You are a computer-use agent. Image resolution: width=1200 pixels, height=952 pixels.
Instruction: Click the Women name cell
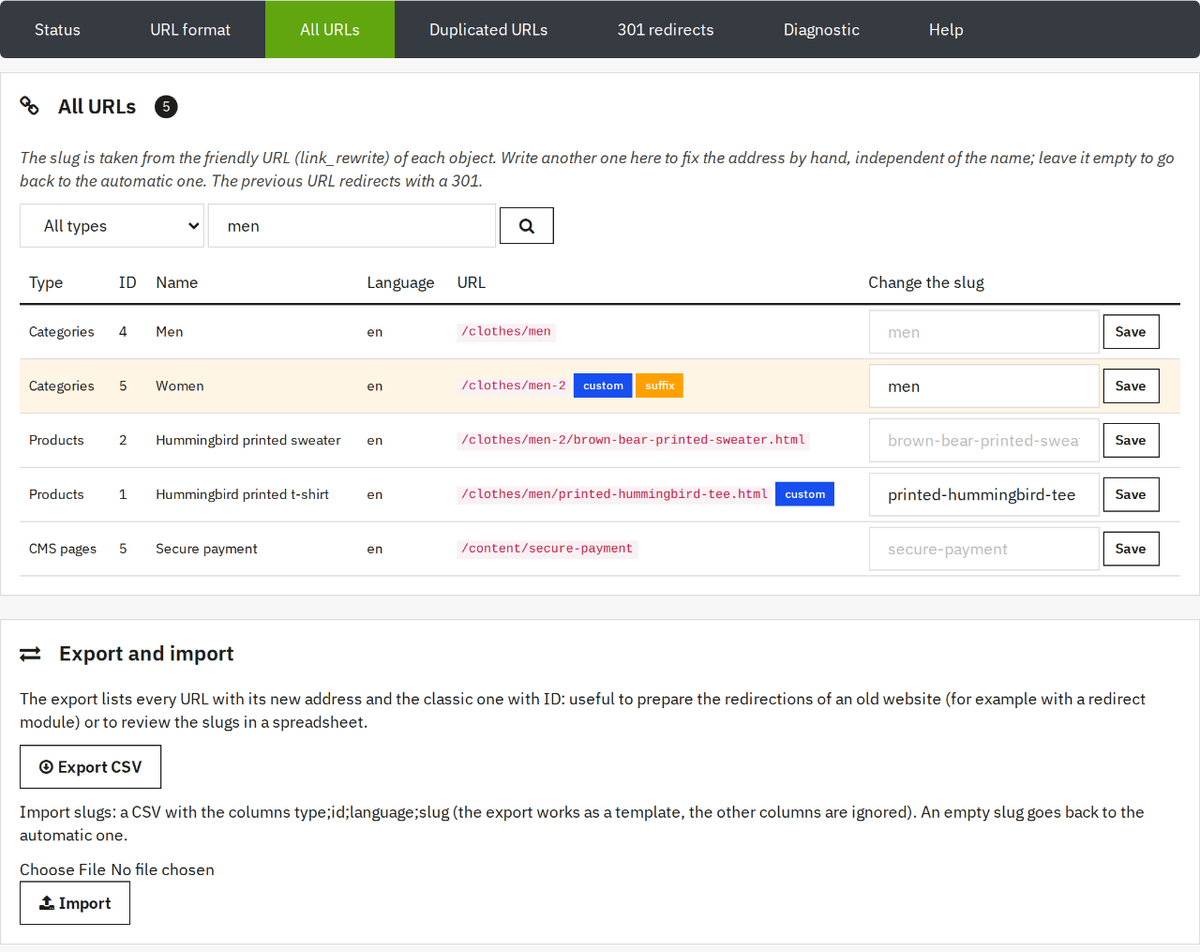(180, 386)
